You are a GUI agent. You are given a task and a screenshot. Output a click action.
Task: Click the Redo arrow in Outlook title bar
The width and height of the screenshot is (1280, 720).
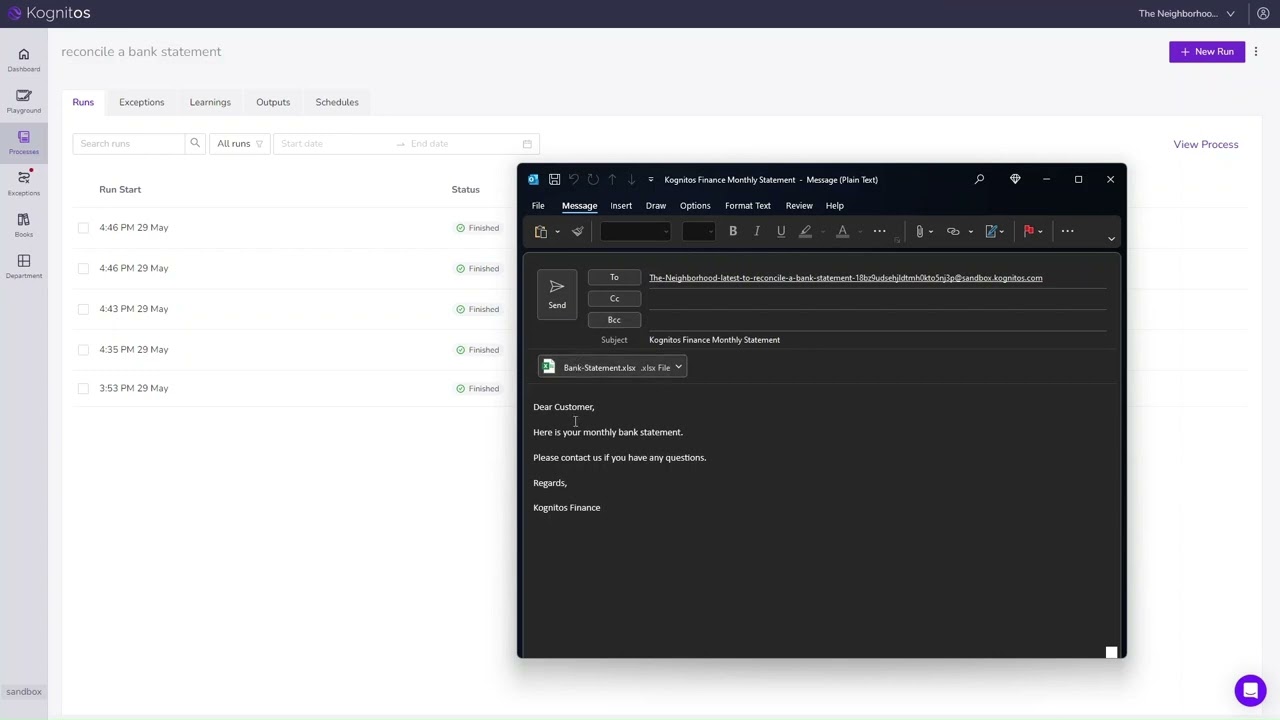(593, 180)
